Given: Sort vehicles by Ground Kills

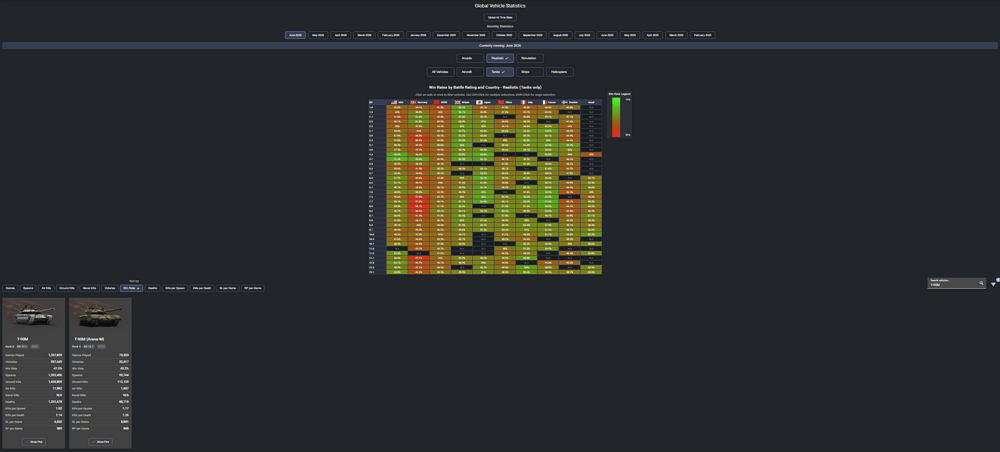Looking at the screenshot, I should pos(68,288).
